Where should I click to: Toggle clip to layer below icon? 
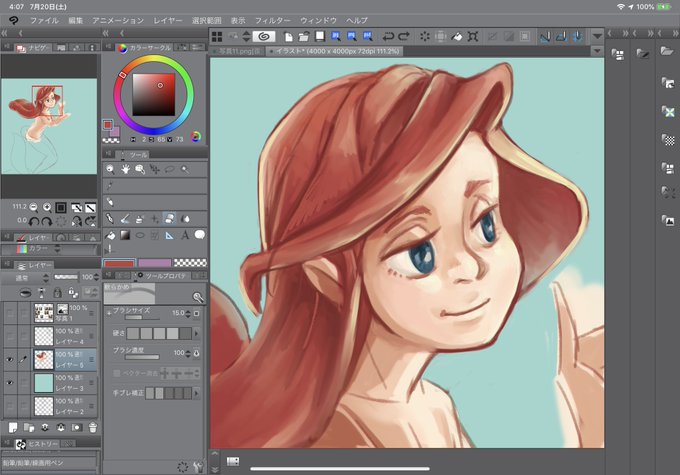tap(26, 293)
